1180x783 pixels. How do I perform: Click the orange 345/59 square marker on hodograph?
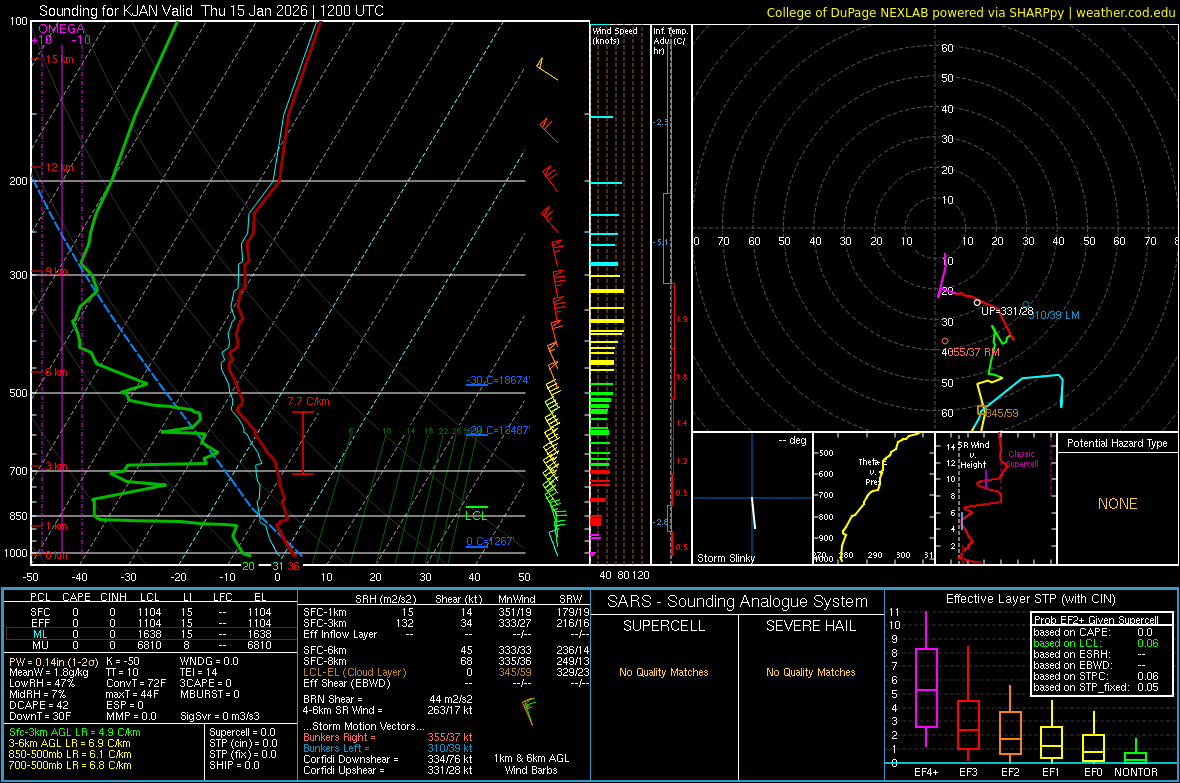981,410
